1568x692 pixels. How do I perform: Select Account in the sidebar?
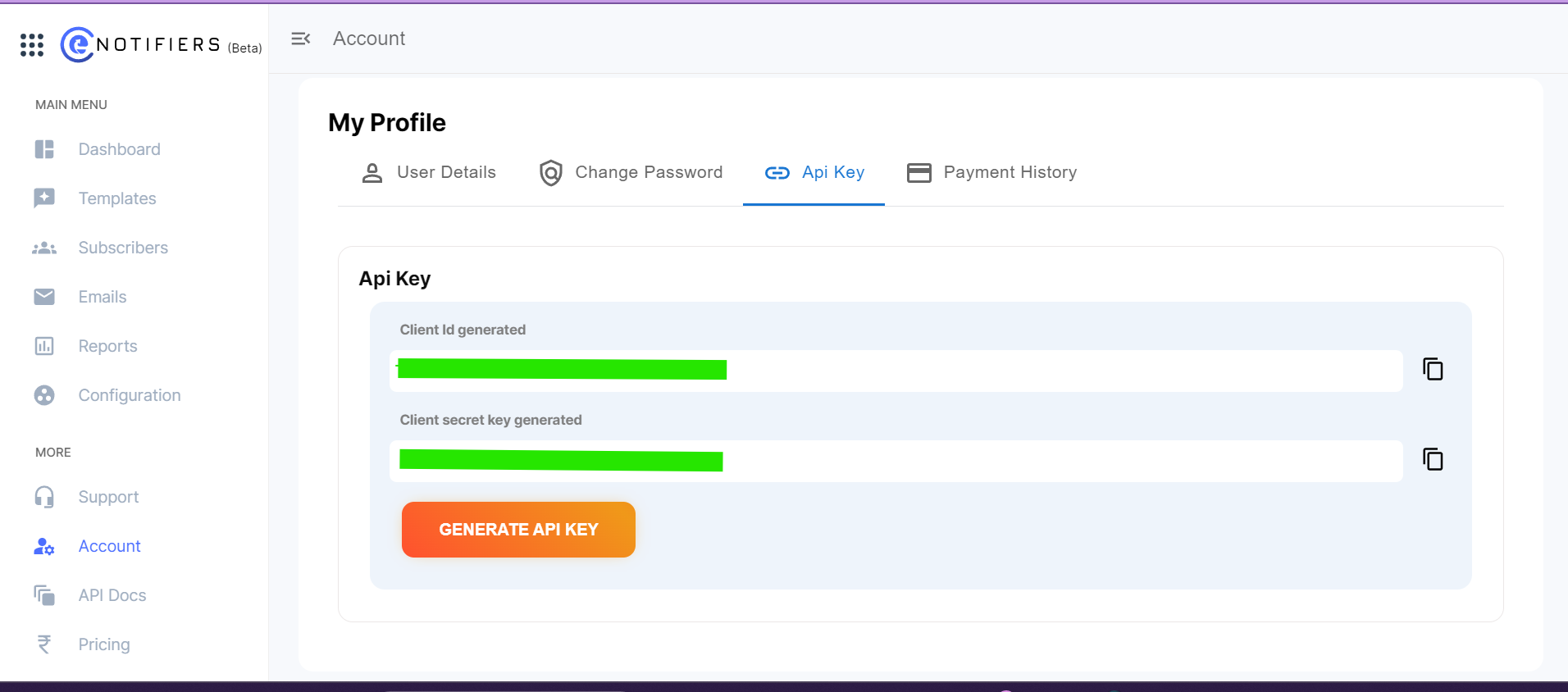pos(109,546)
